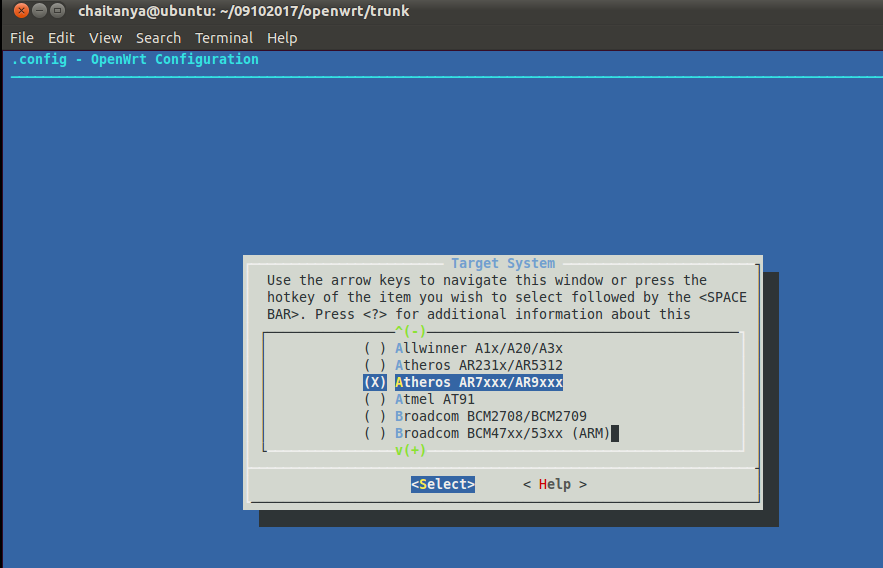
Task: Open the Terminal menu
Action: (224, 38)
